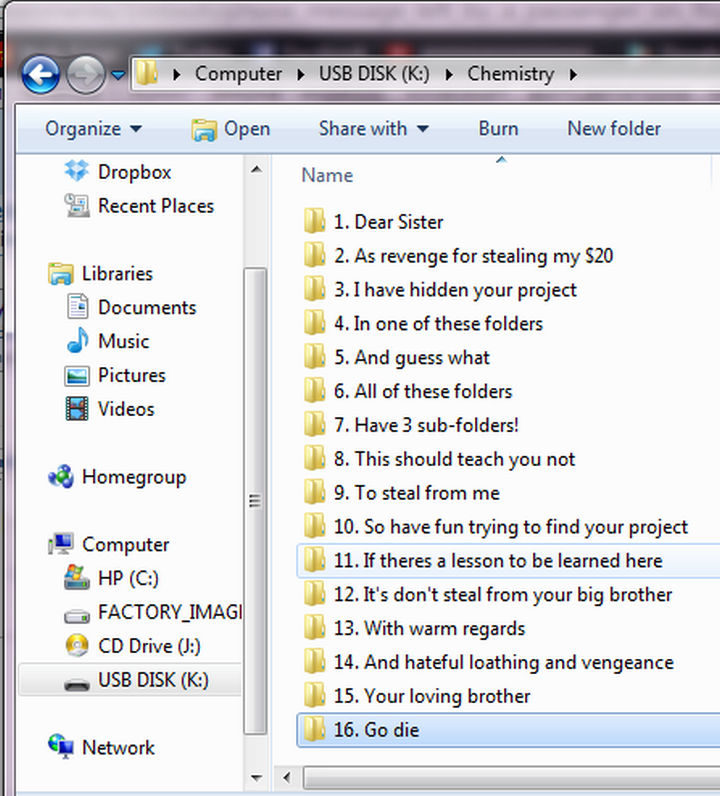This screenshot has width=720, height=796.
Task: Click the Burn toolbar button
Action: pos(498,129)
